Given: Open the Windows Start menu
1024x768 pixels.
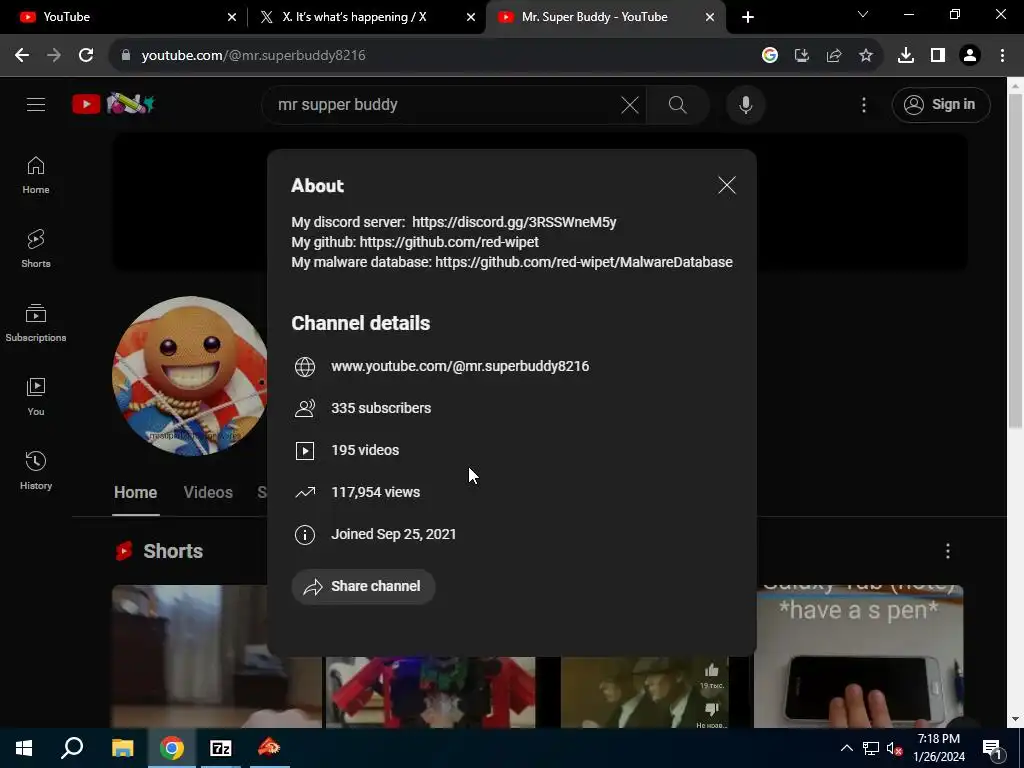Looking at the screenshot, I should coord(24,748).
